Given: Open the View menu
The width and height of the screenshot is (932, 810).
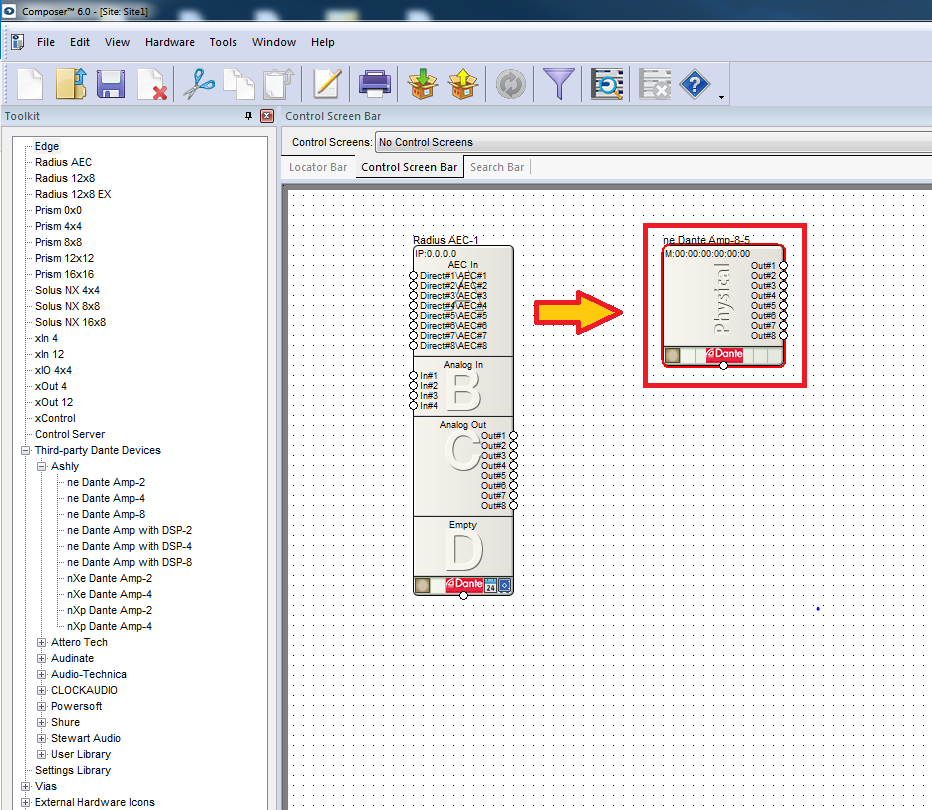Looking at the screenshot, I should click(117, 42).
